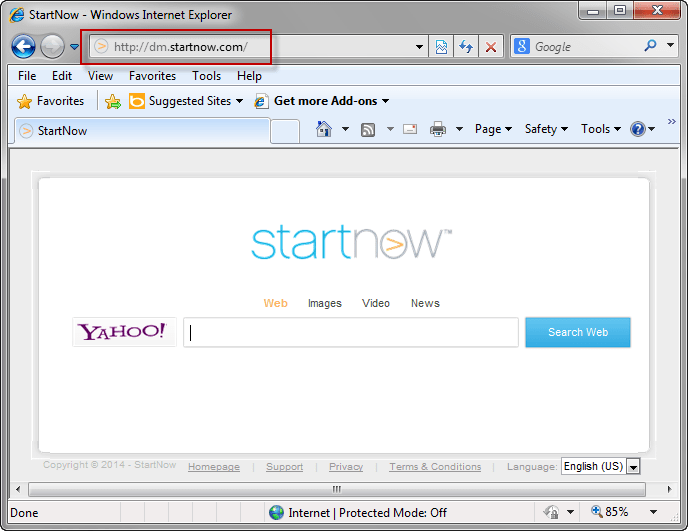The image size is (688, 531).
Task: Open the recent pages dropdown beside Forward
Action: pos(75,47)
